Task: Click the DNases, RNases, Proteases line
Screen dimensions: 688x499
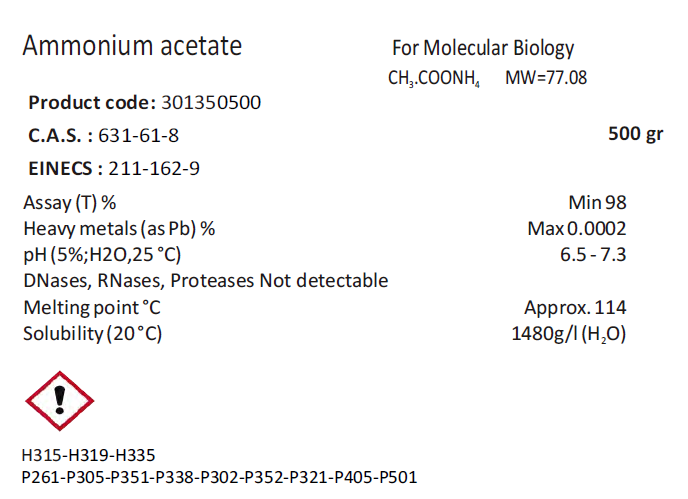Action: coord(205,280)
